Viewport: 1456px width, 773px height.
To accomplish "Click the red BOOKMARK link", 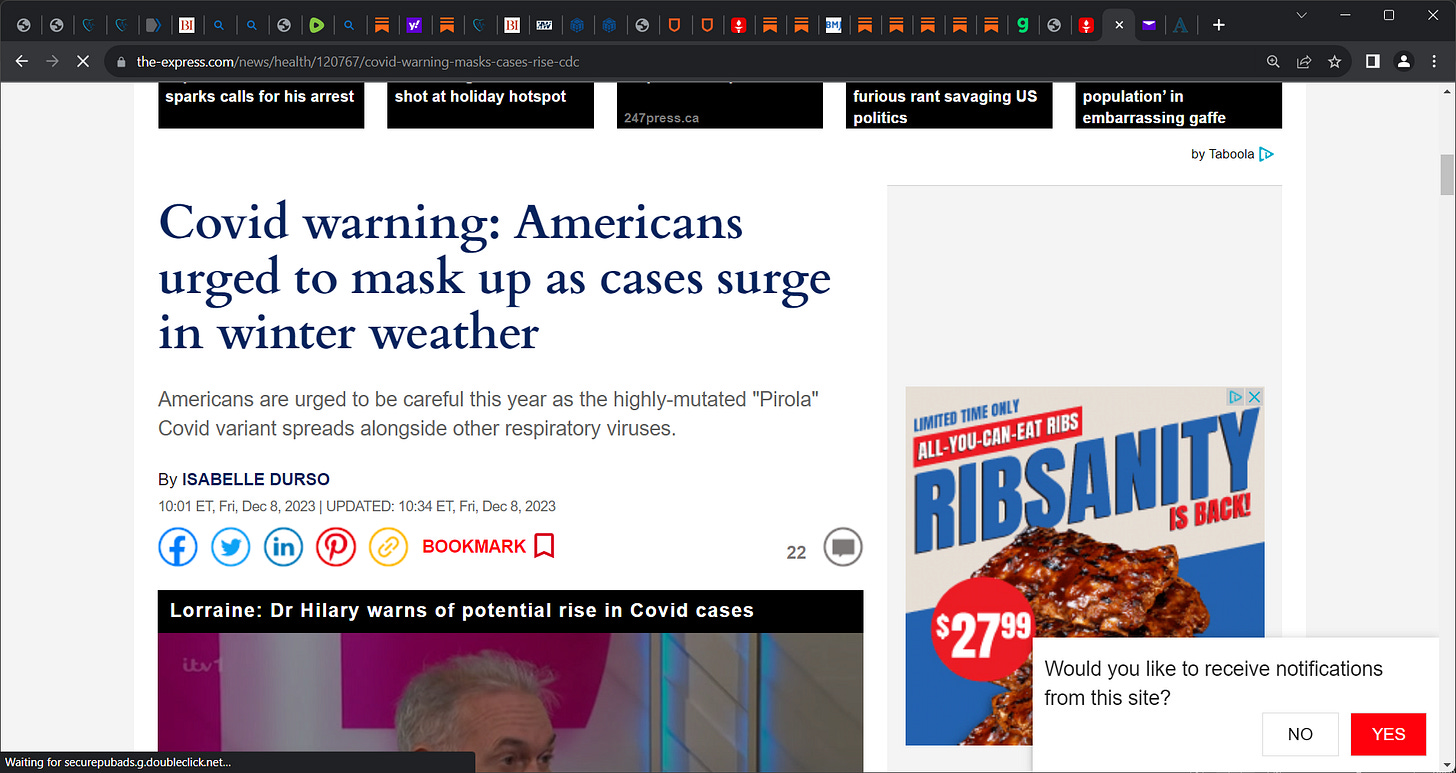I will point(488,546).
